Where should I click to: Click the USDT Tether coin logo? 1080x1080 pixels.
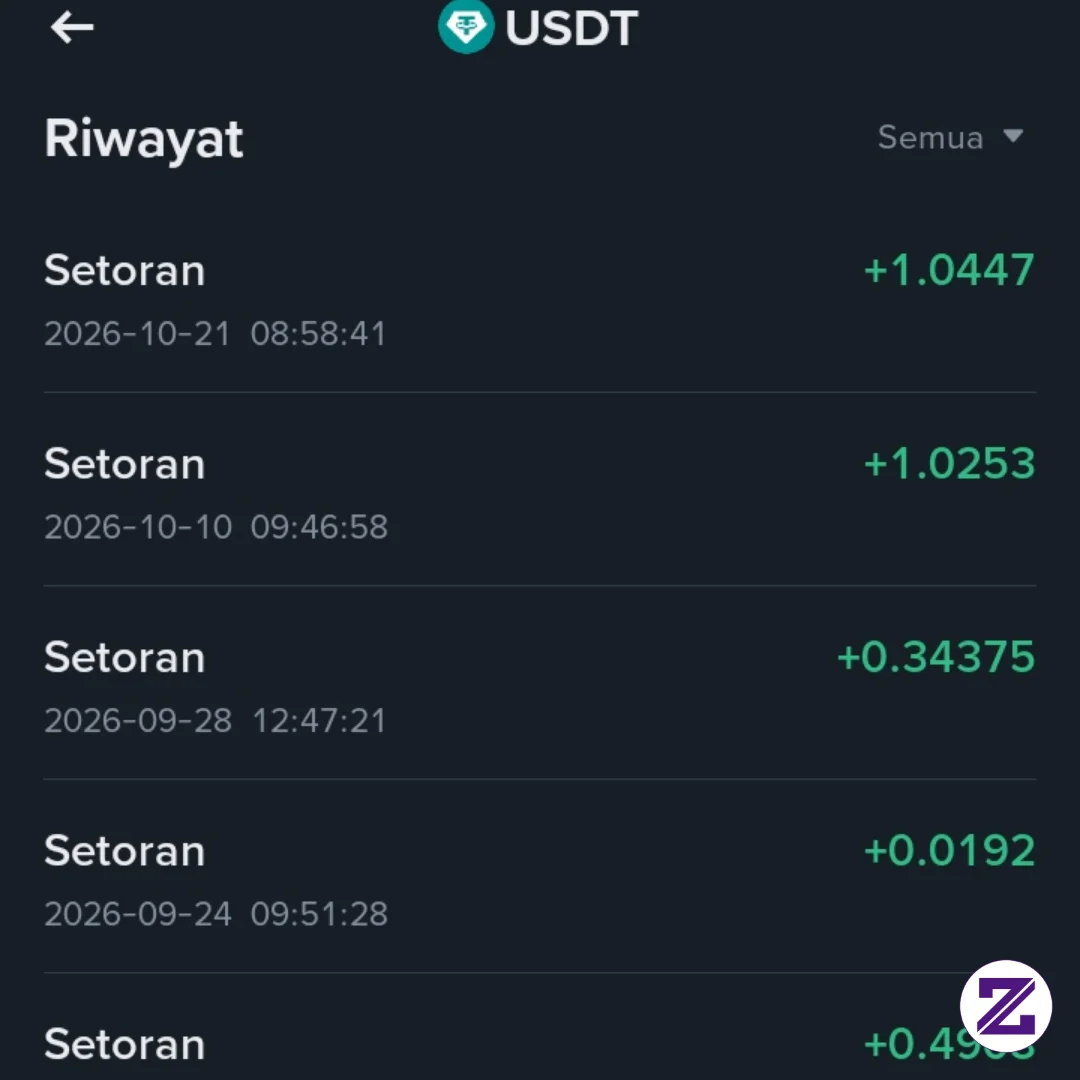[x=466, y=26]
